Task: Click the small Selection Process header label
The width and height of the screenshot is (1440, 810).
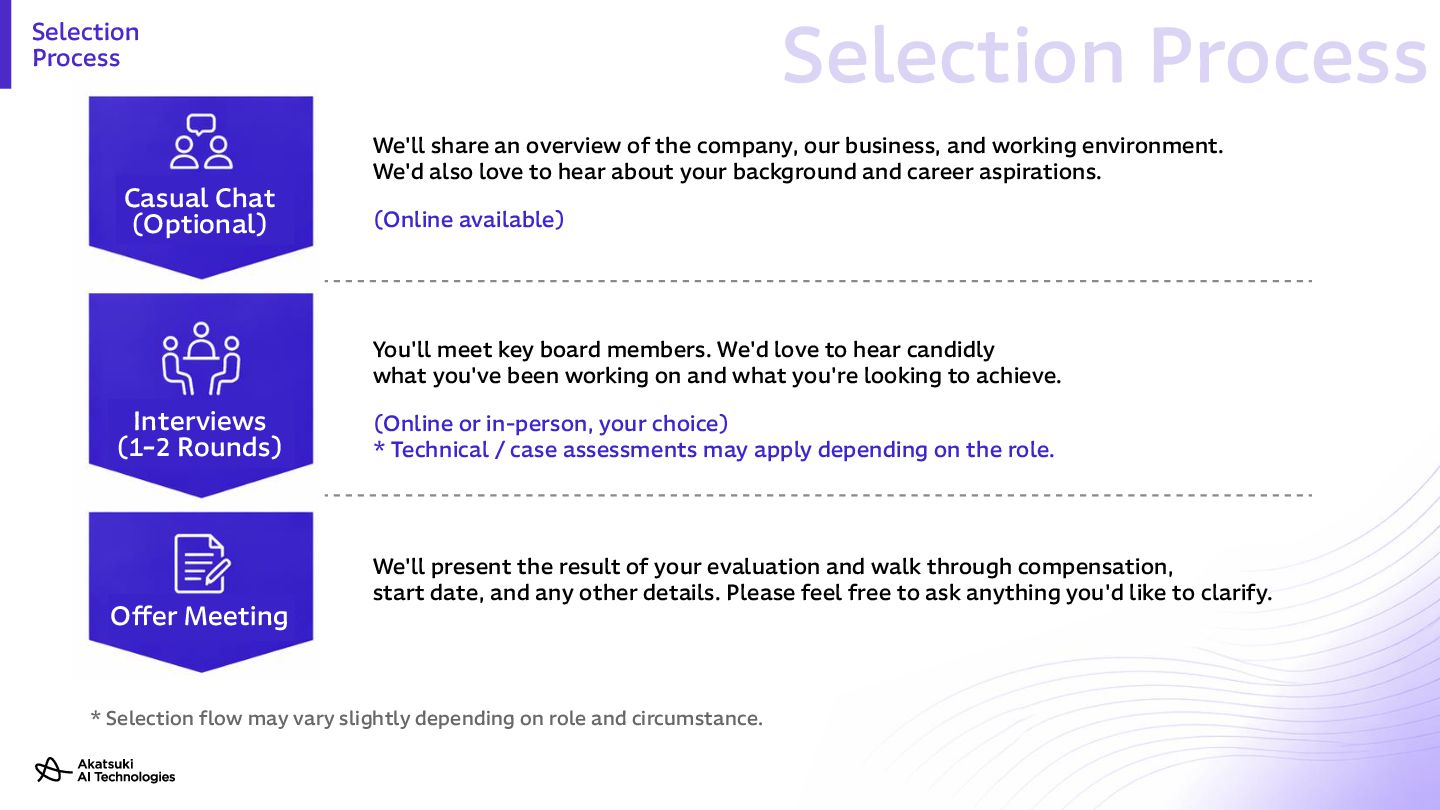Action: click(85, 45)
